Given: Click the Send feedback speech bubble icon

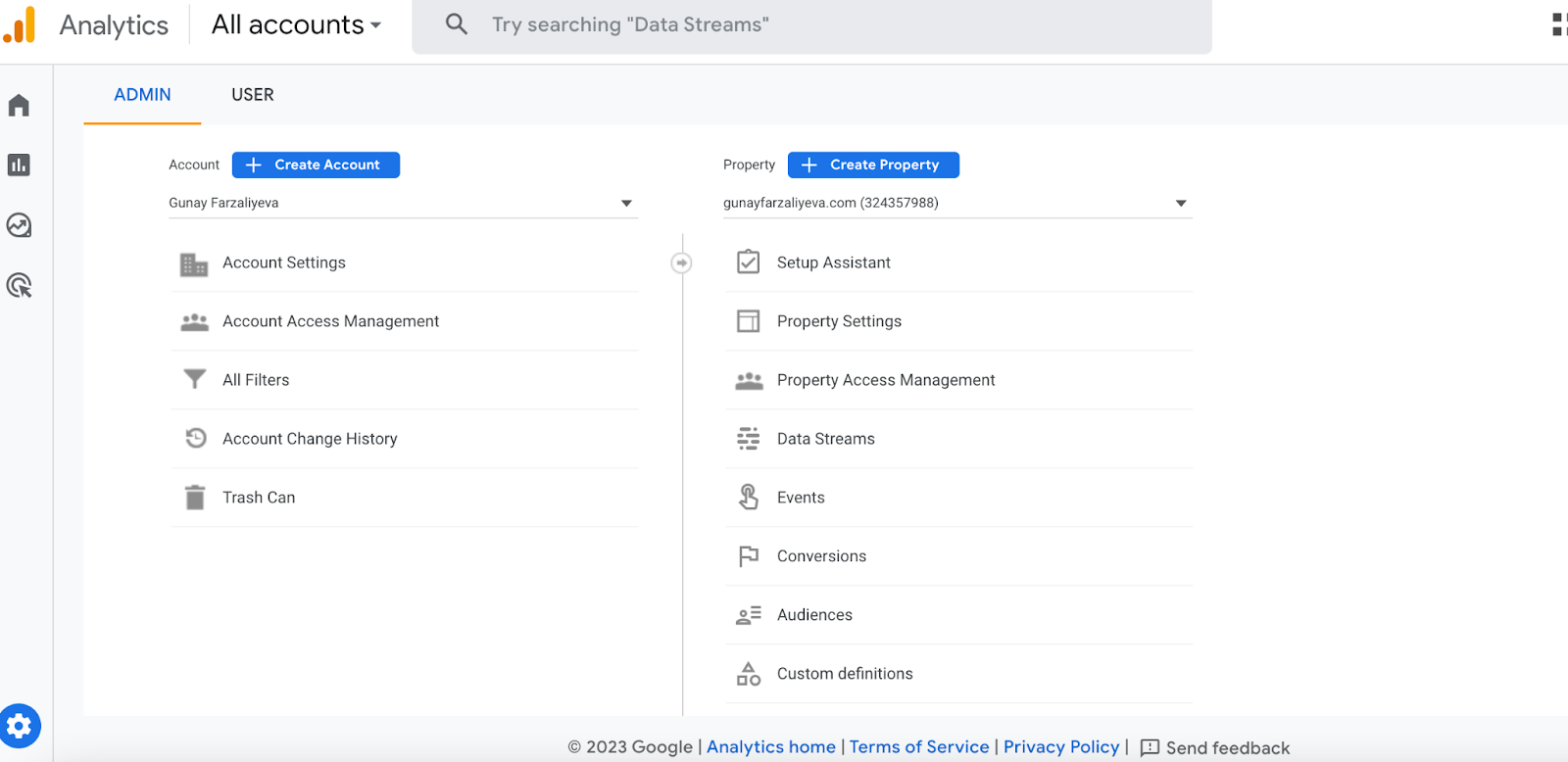Looking at the screenshot, I should pos(1150,748).
